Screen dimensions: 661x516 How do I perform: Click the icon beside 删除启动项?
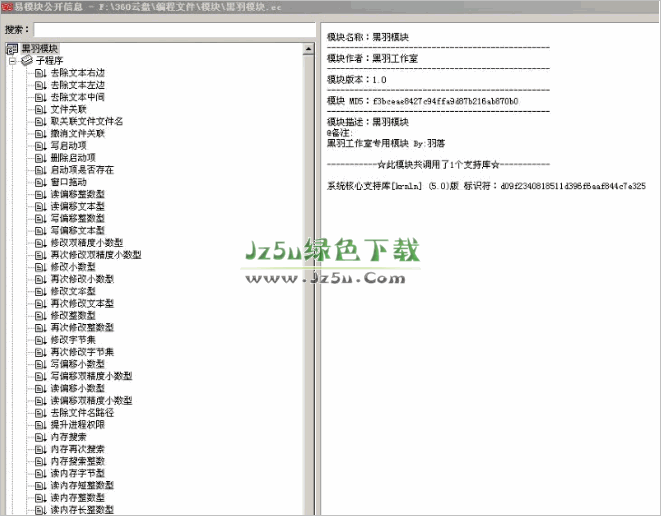pyautogui.click(x=41, y=158)
